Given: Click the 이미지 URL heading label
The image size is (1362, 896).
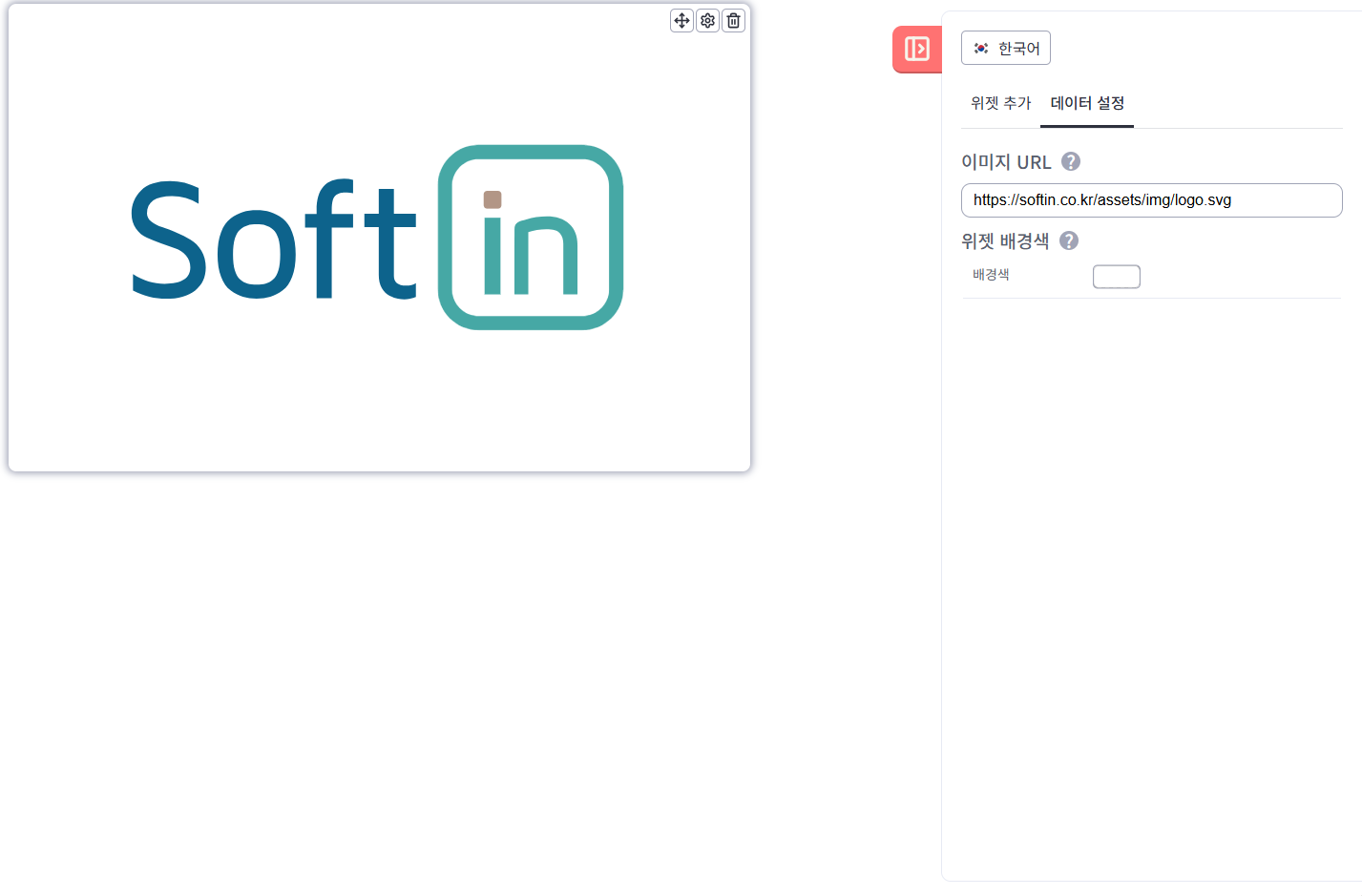Looking at the screenshot, I should (x=1006, y=162).
